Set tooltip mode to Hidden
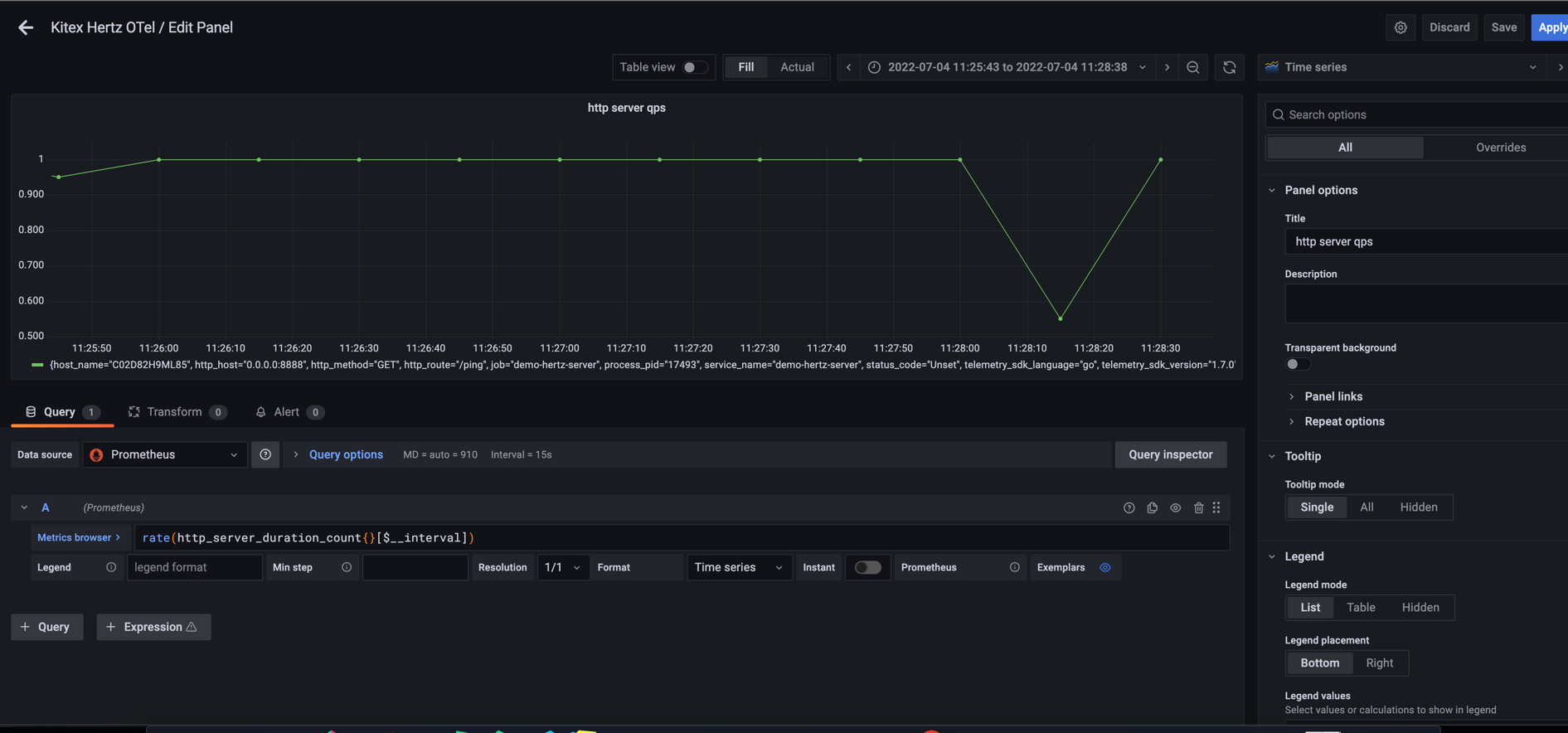 [x=1419, y=507]
